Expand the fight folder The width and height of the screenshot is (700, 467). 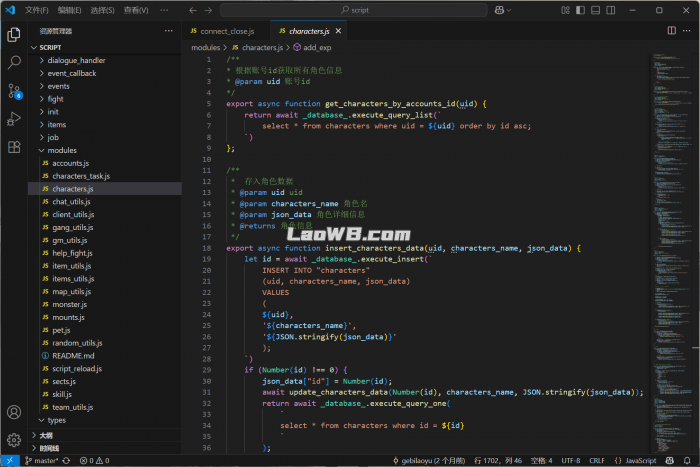pyautogui.click(x=105, y=99)
